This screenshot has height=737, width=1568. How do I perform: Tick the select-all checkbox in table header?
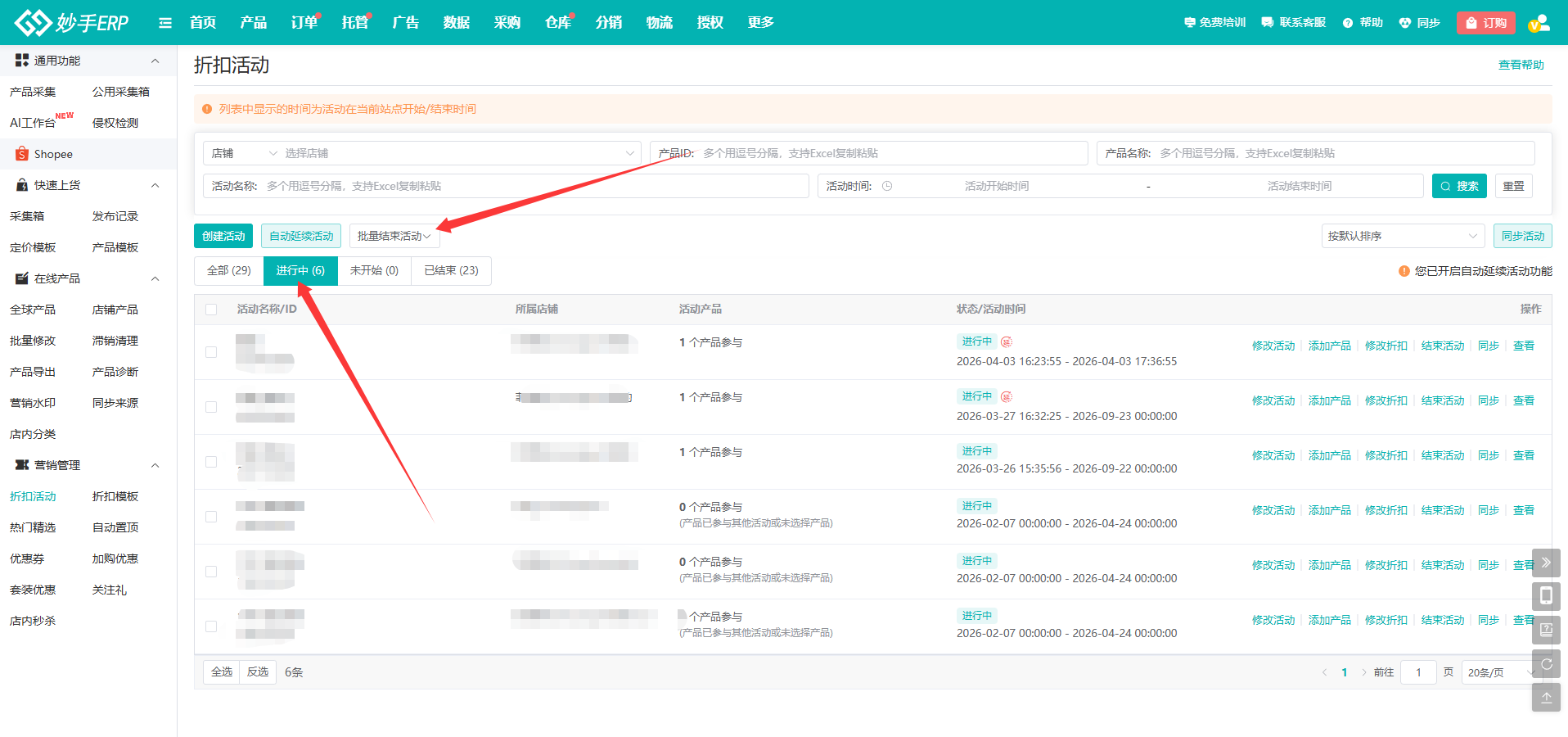(211, 310)
